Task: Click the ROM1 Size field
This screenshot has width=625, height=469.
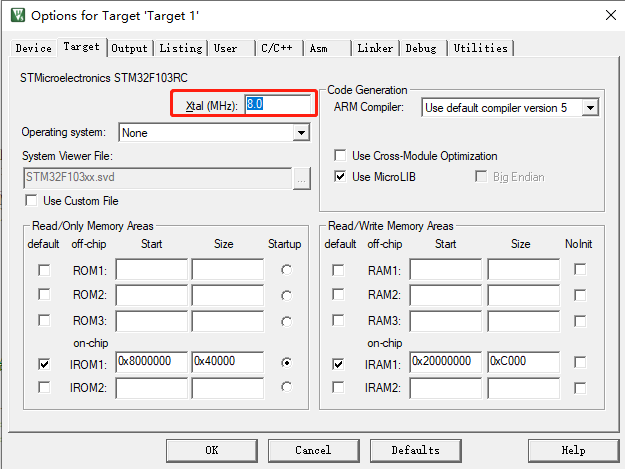Action: 228,270
